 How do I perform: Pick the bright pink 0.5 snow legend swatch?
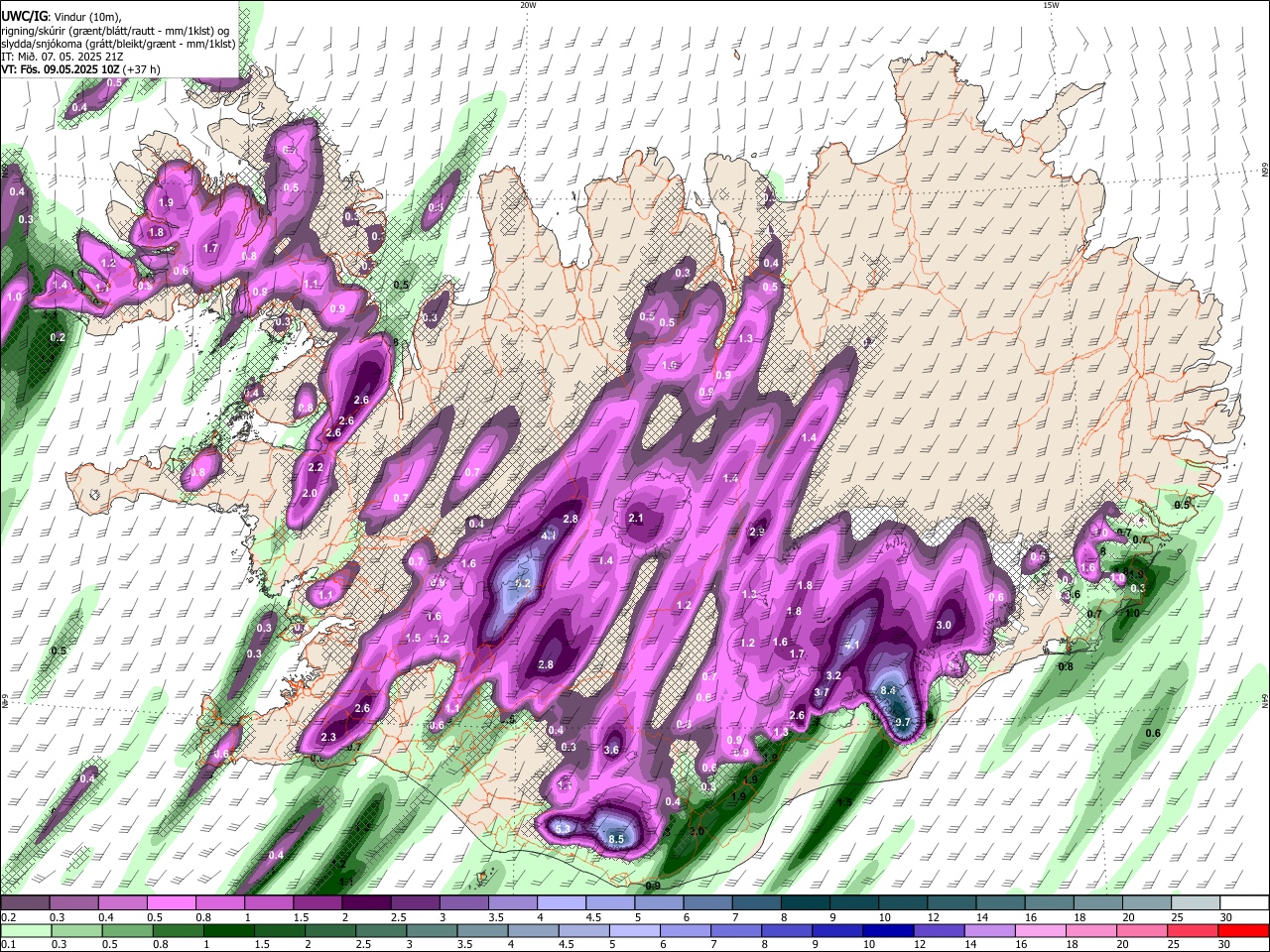click(171, 902)
